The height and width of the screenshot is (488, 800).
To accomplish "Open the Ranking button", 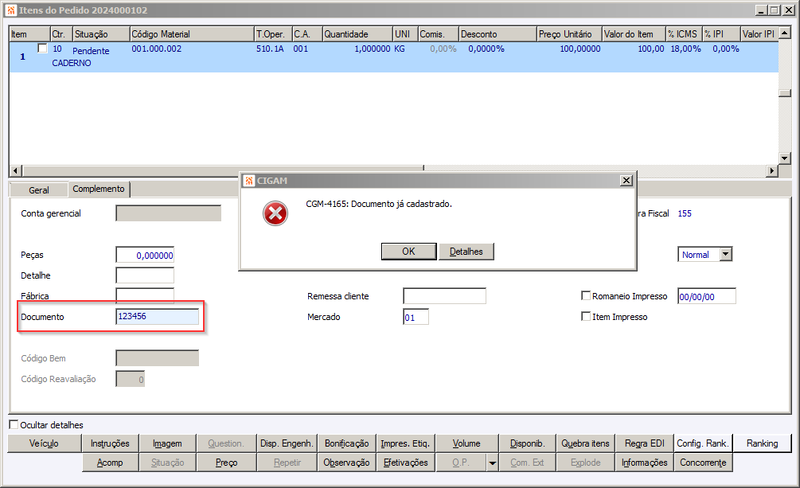I will 762,444.
